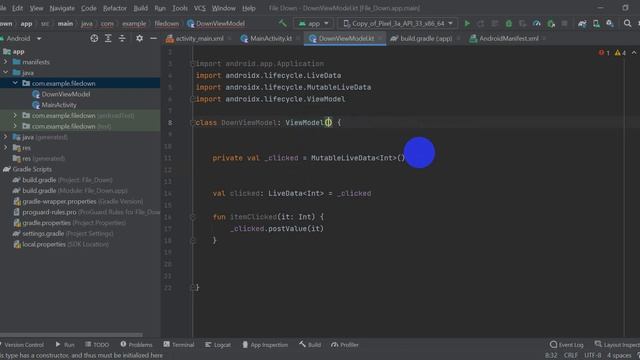Click the fold arrow beside the imports
The height and width of the screenshot is (360, 640).
click(193, 64)
